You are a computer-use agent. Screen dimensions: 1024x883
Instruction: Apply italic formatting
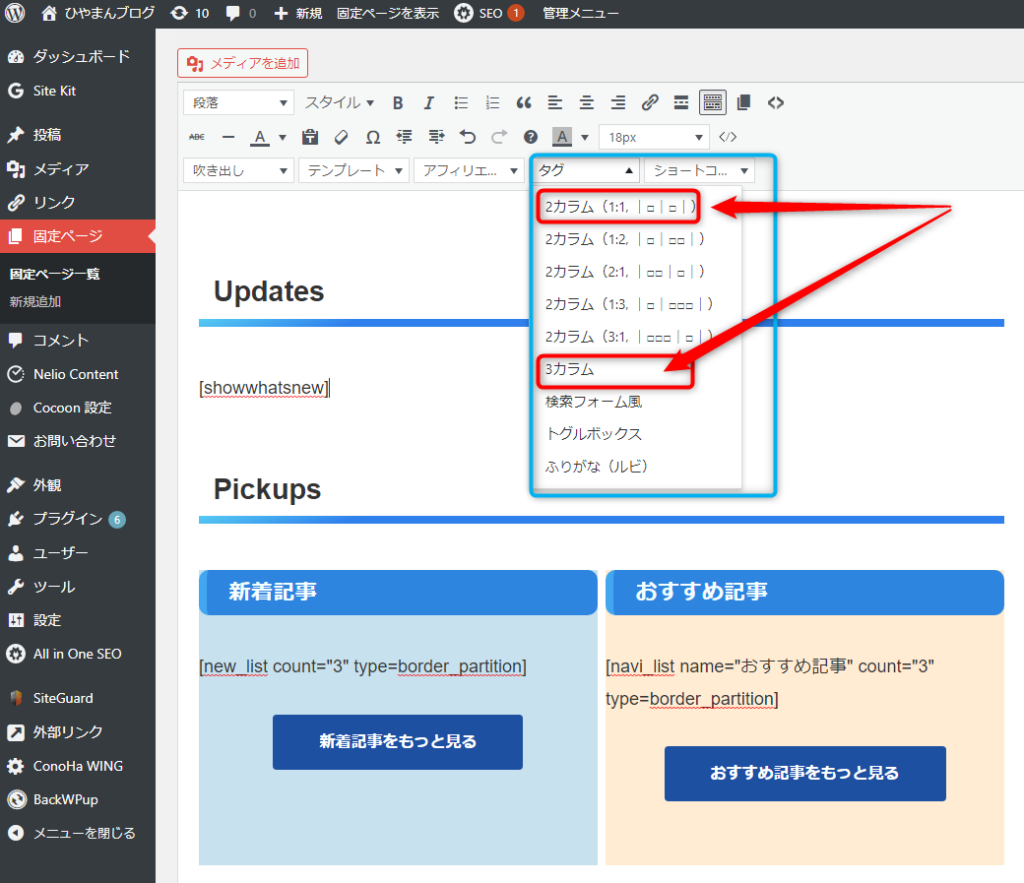[x=429, y=103]
